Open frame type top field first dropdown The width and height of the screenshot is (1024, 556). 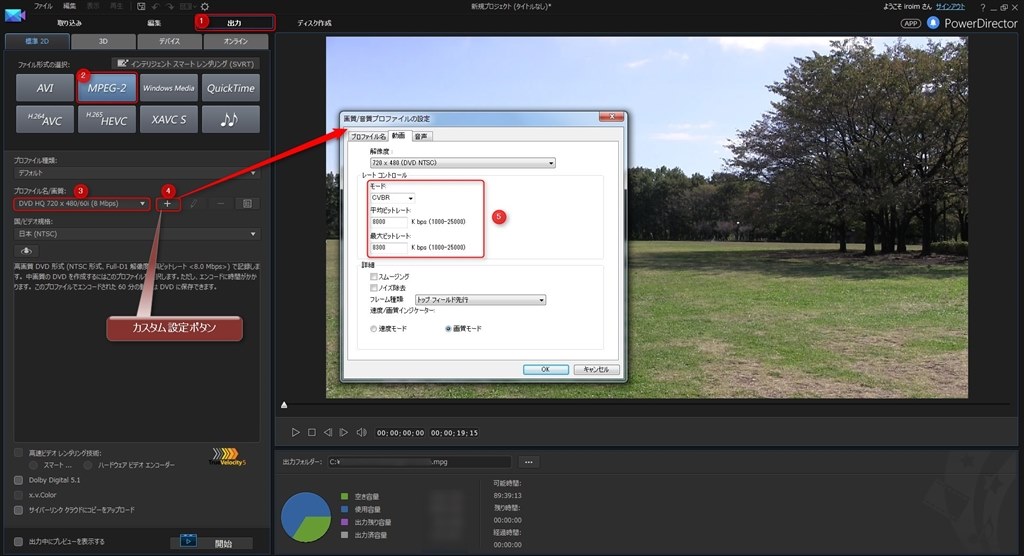(480, 300)
